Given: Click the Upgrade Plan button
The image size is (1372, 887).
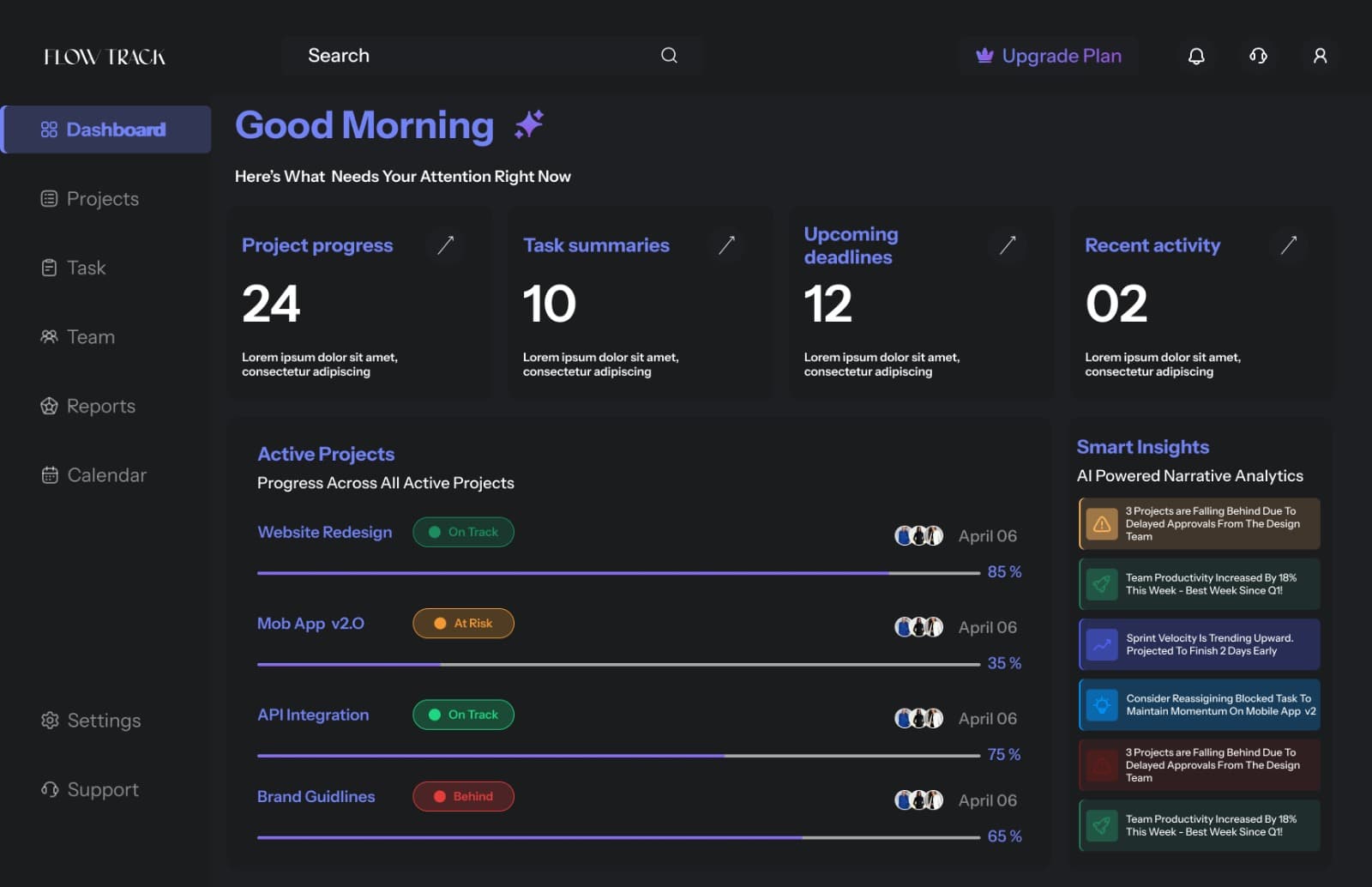Looking at the screenshot, I should 1049,56.
